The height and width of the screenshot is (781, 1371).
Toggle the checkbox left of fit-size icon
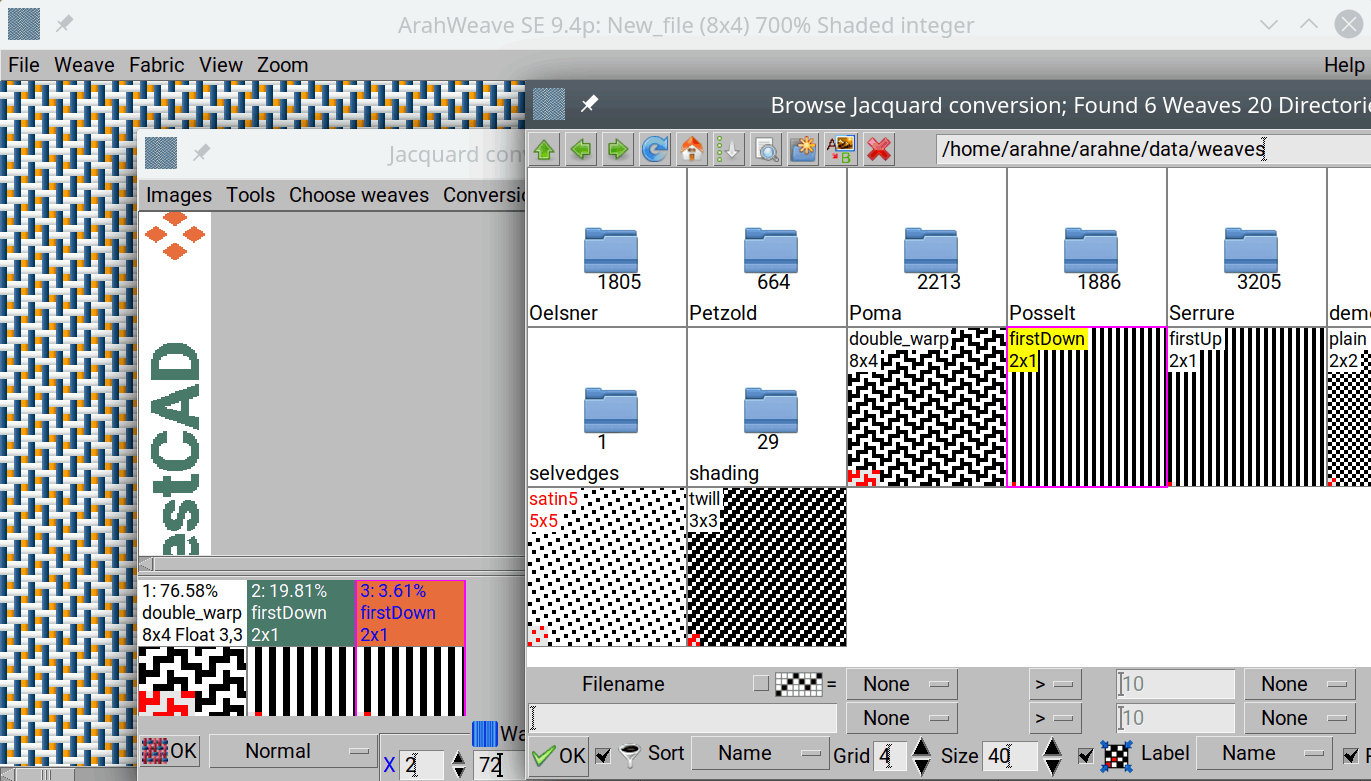pyautogui.click(x=1086, y=755)
